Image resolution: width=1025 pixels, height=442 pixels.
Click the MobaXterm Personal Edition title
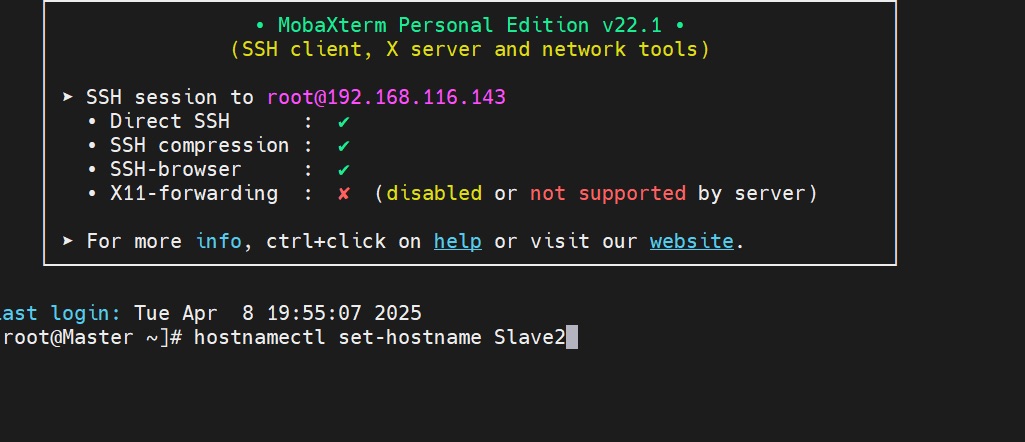469,24
